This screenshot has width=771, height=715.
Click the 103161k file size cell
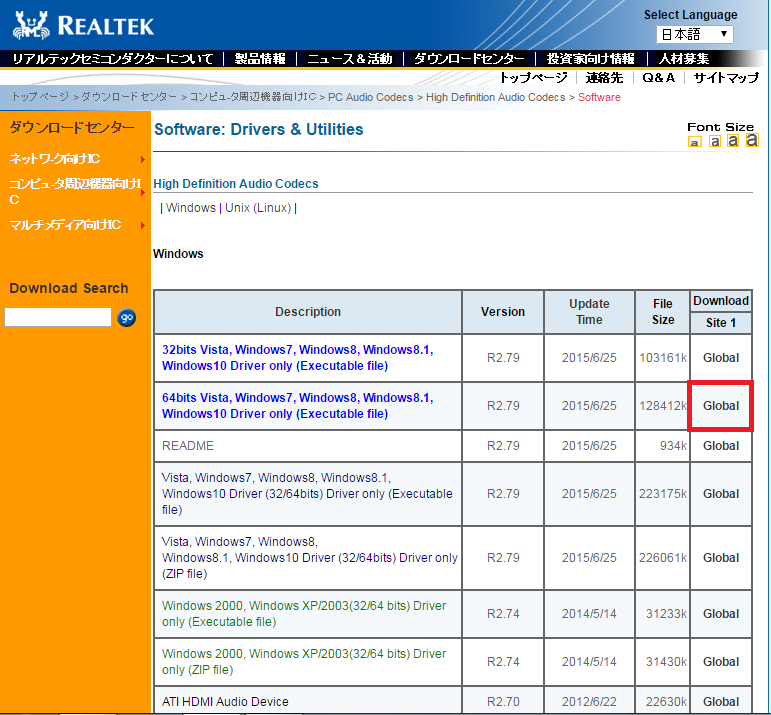pyautogui.click(x=663, y=358)
